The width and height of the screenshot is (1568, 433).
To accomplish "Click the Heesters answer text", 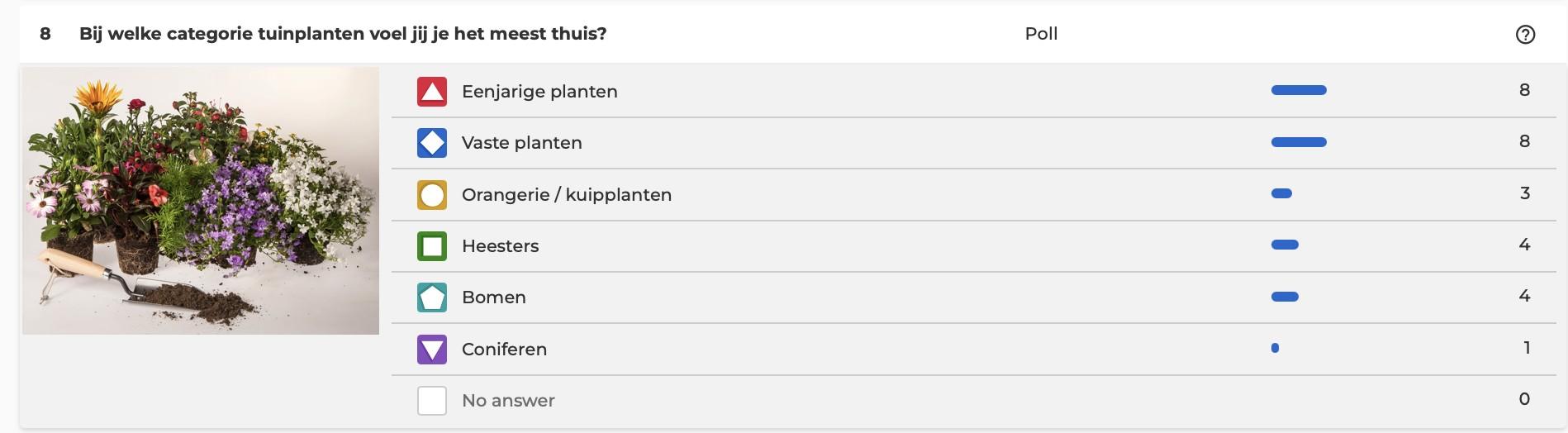I will click(500, 246).
